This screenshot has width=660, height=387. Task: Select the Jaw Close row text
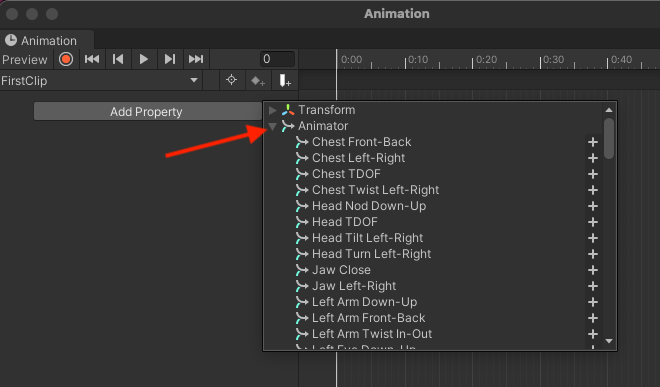341,270
